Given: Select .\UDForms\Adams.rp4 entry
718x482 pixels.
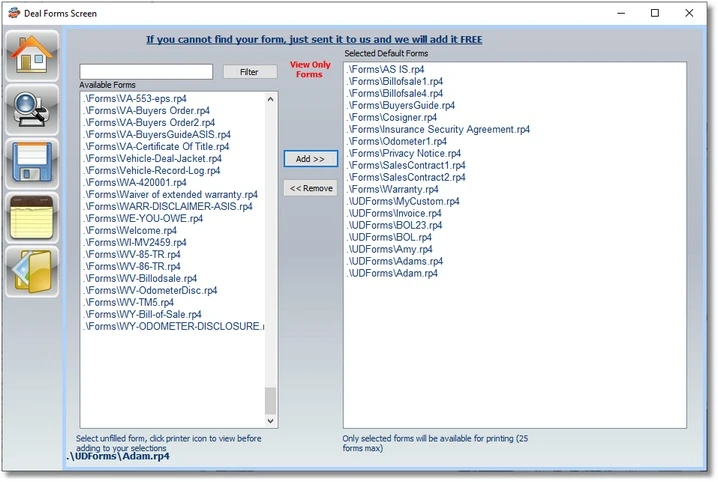Looking at the screenshot, I should [395, 261].
